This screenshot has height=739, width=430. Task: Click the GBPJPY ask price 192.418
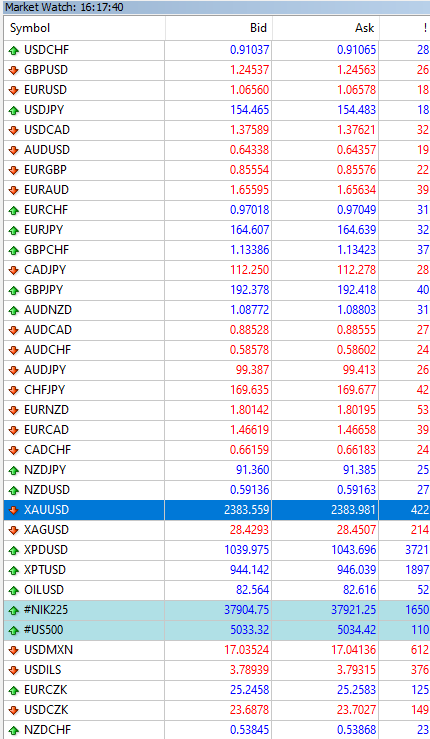tap(356, 289)
